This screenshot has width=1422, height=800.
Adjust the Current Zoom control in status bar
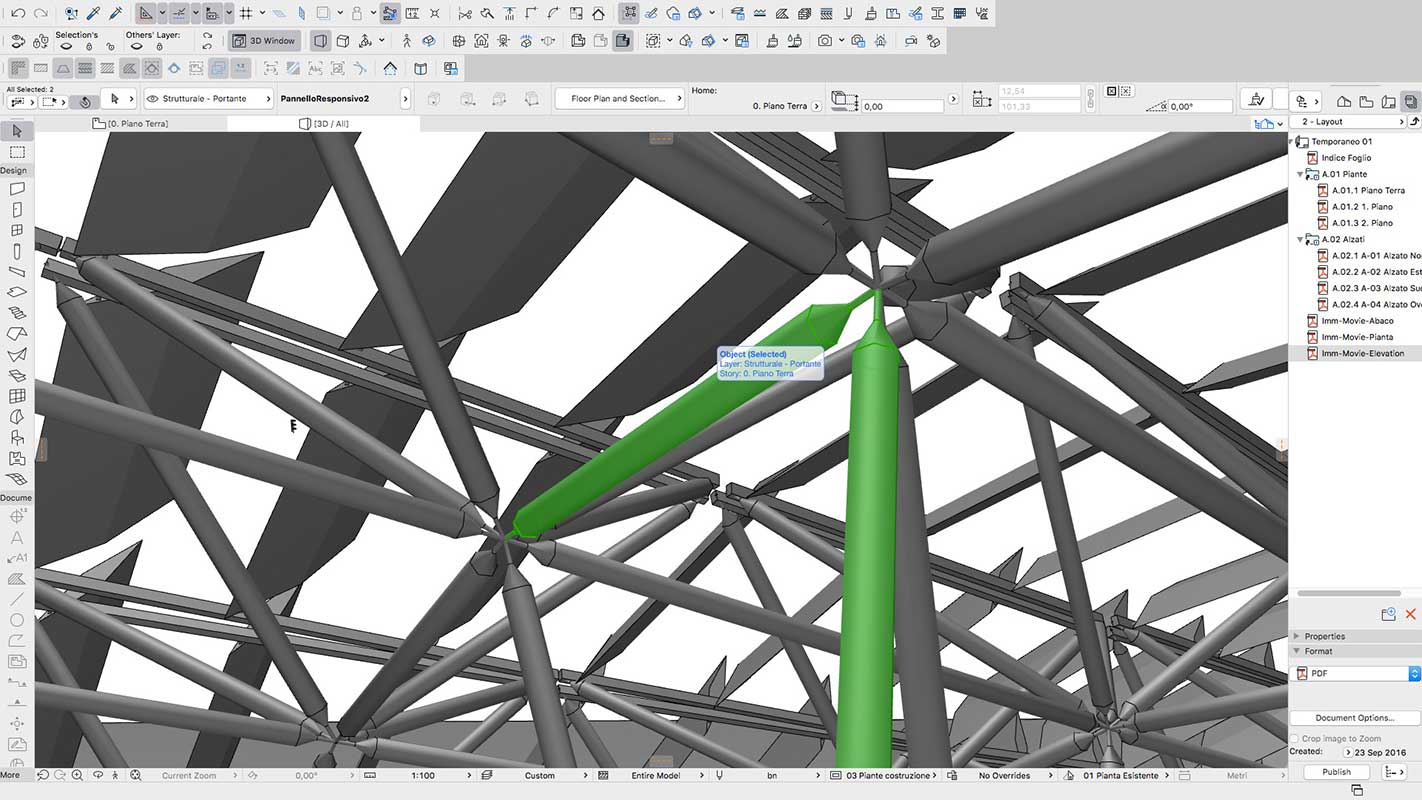[190, 774]
